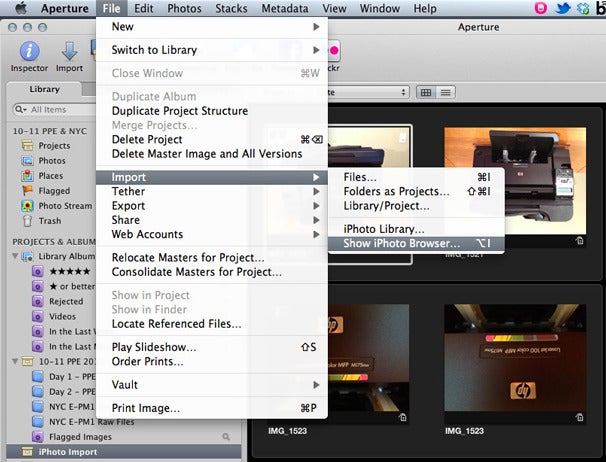
Task: Choose Print Image menu item
Action: click(212, 408)
